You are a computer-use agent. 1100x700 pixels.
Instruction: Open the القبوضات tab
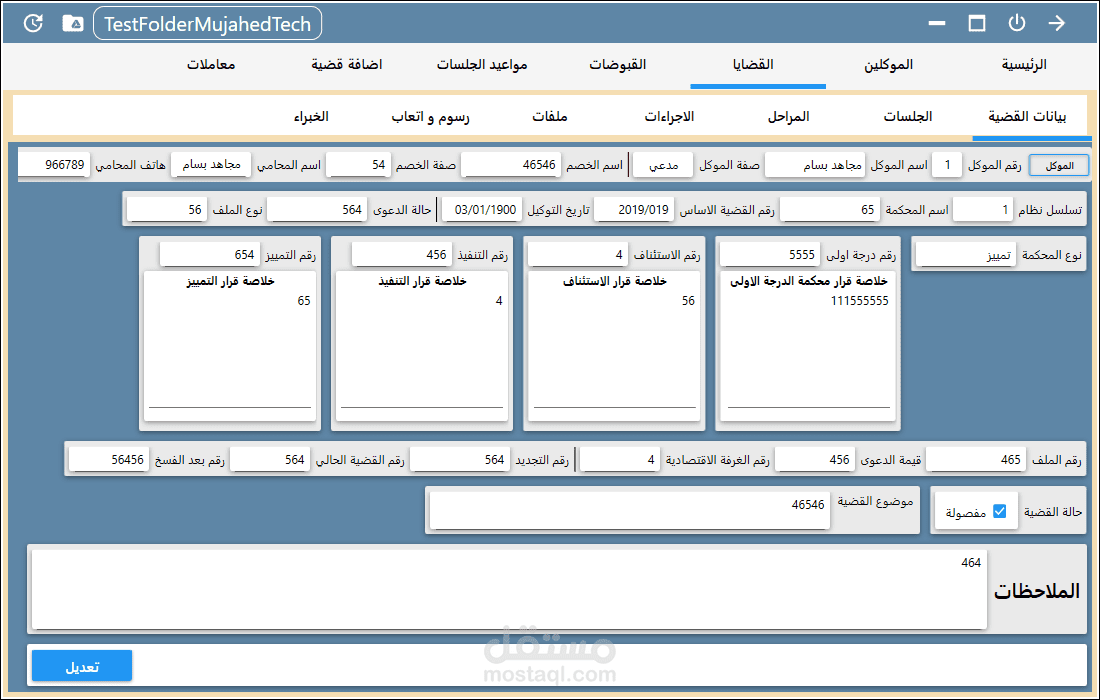point(617,65)
